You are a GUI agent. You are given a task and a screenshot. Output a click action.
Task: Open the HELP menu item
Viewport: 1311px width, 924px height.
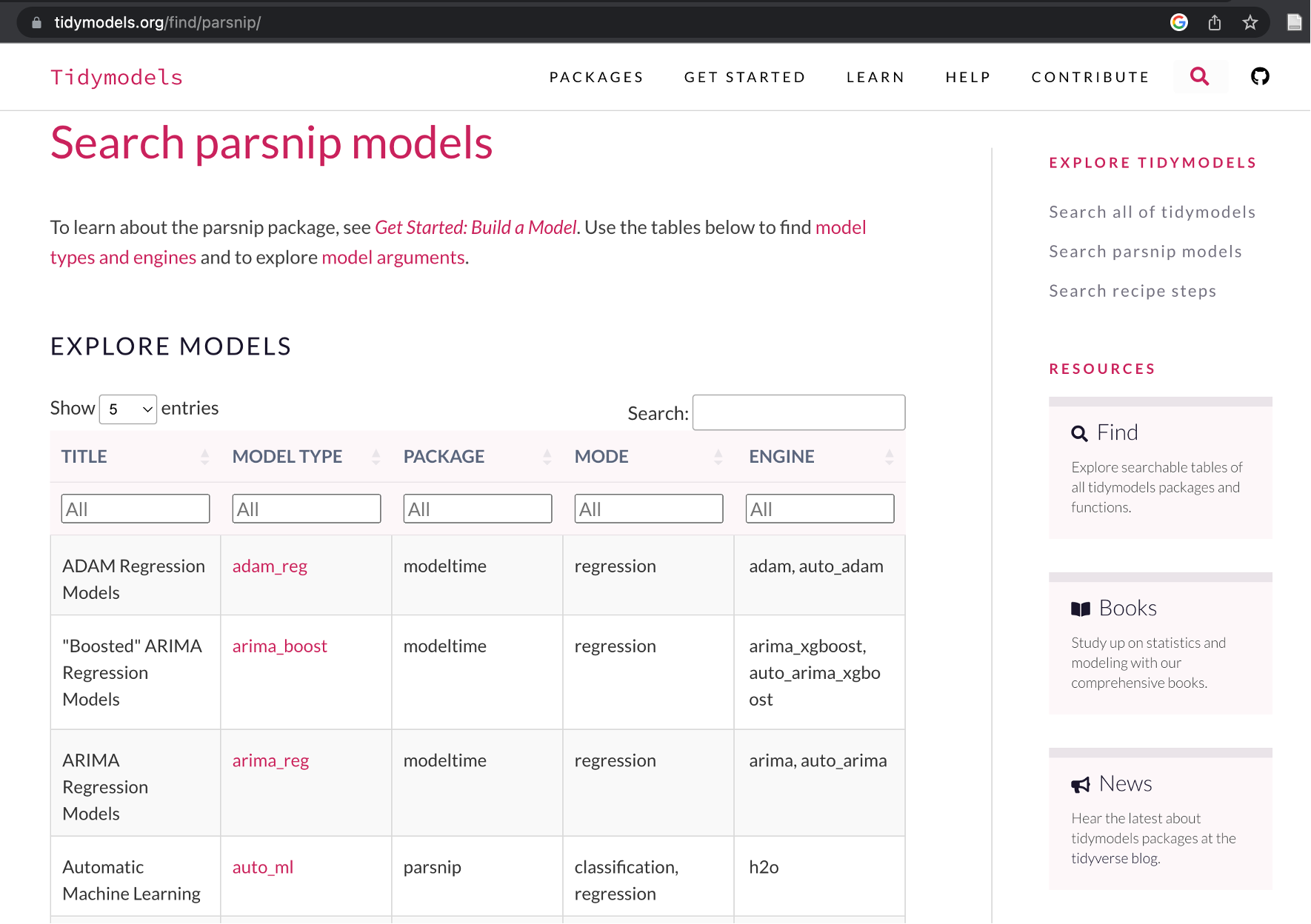point(968,77)
